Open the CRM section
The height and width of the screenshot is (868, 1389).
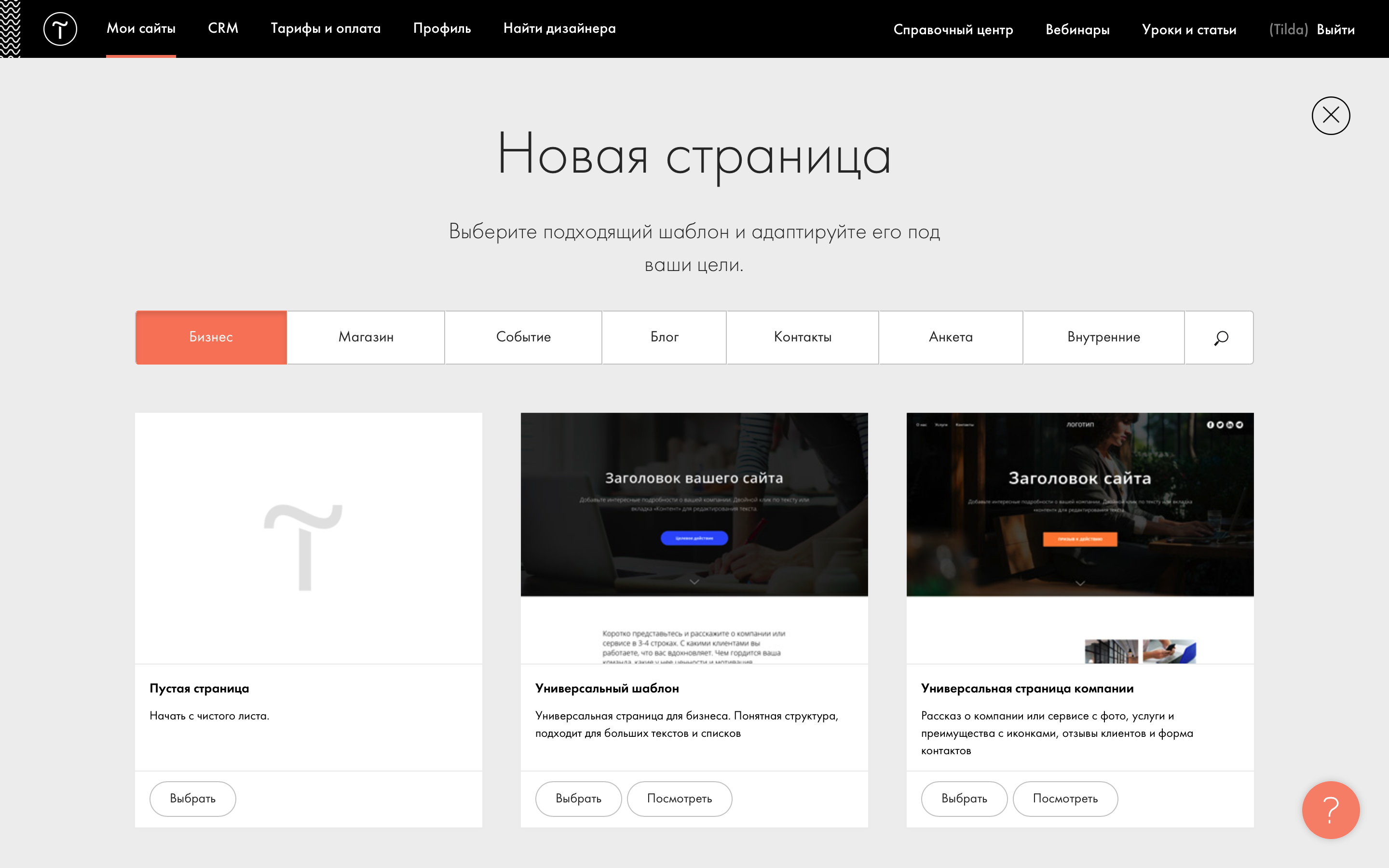click(x=223, y=28)
